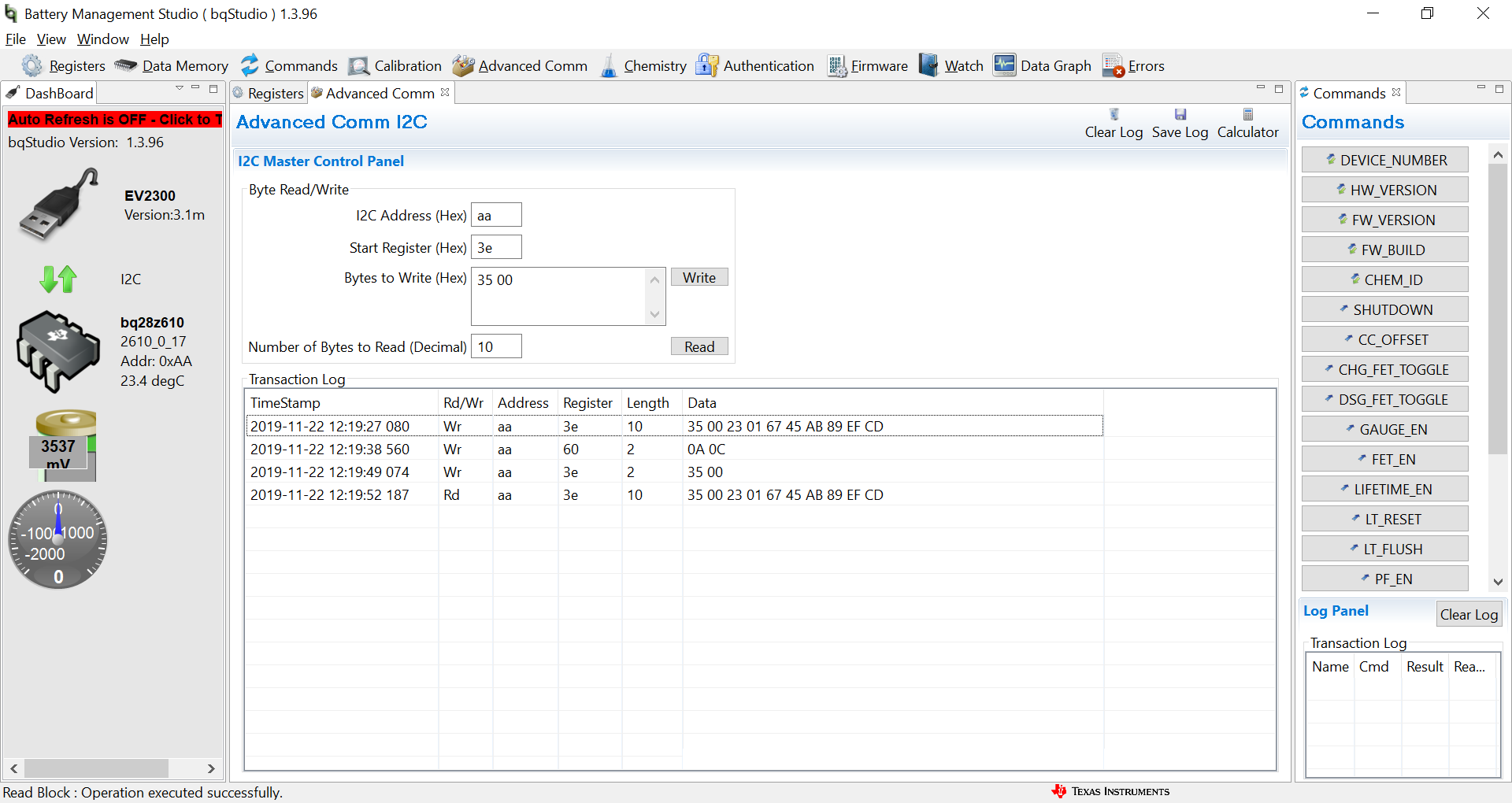Open the DashBoard view menu triangle

(180, 88)
